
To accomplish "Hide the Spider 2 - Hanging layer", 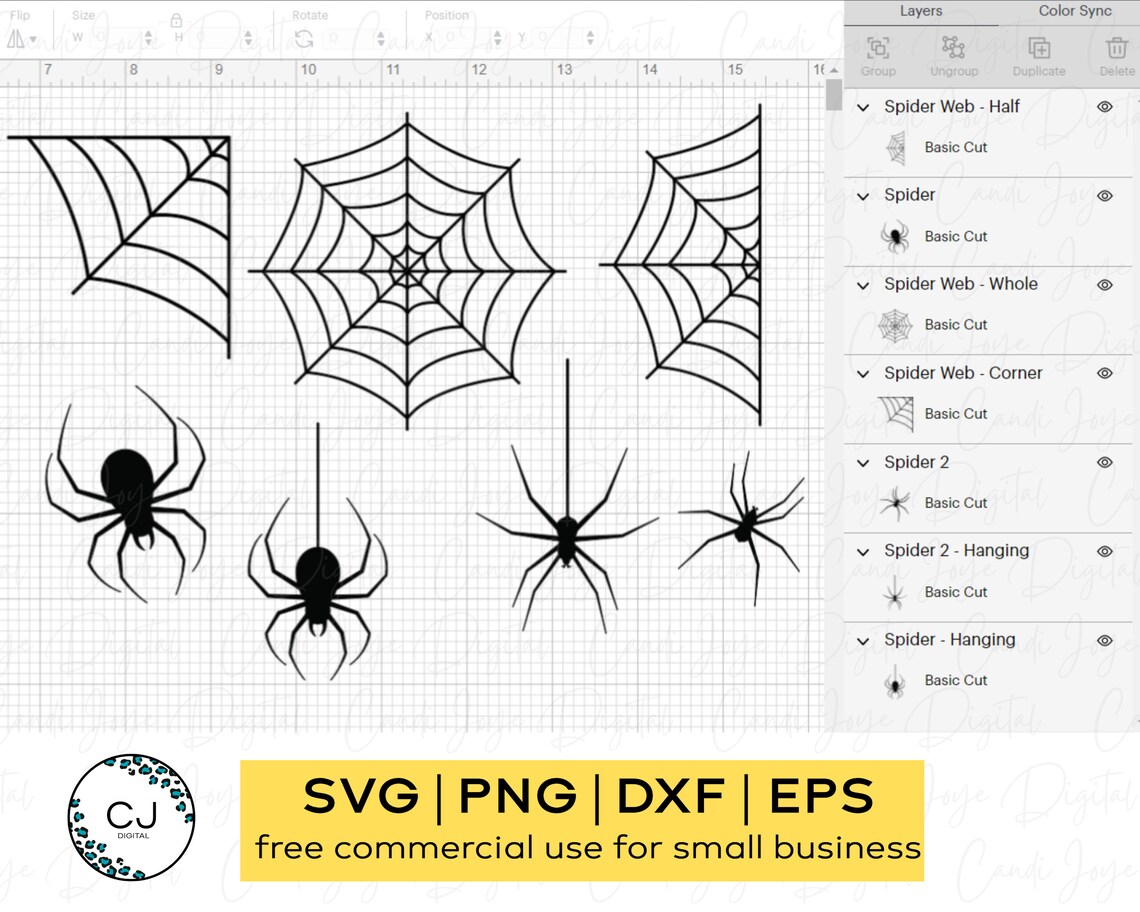I will (x=1104, y=551).
